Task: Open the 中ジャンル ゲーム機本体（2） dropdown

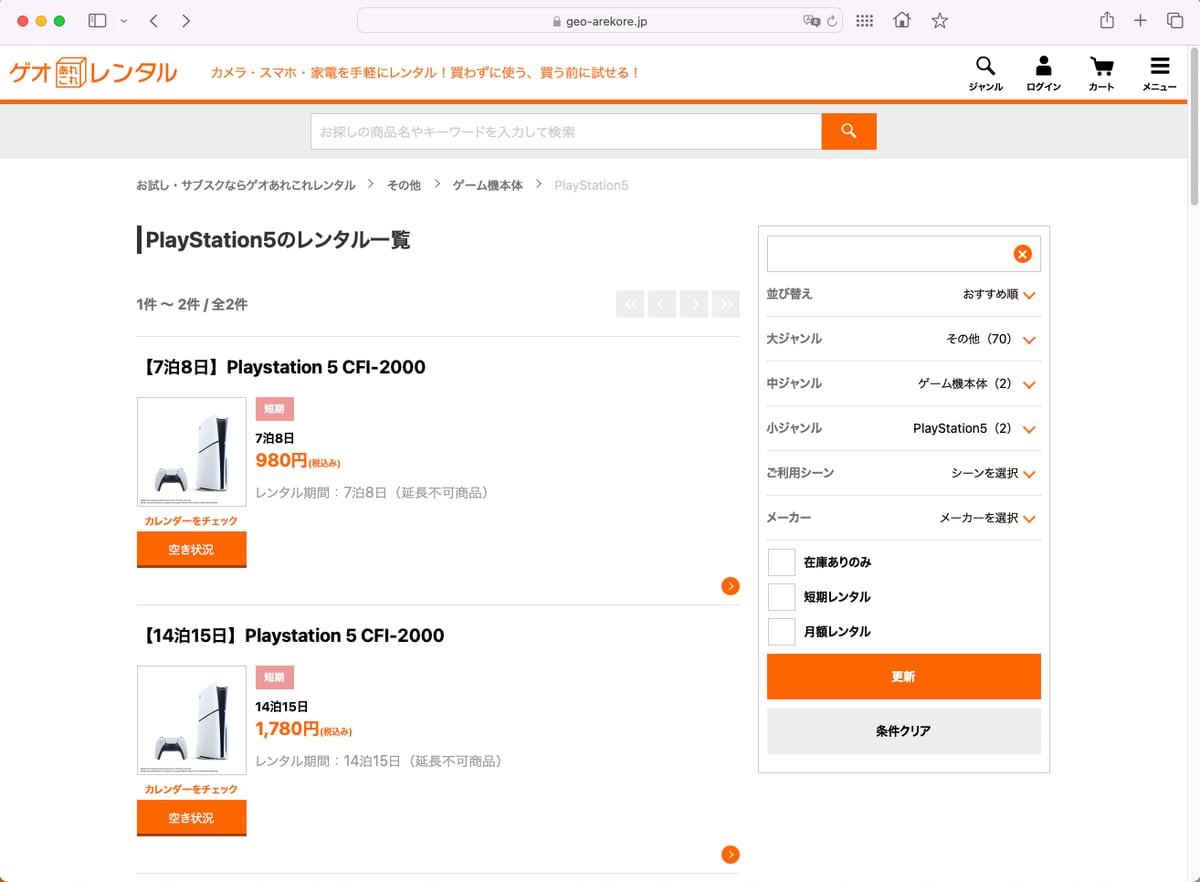Action: click(x=904, y=384)
